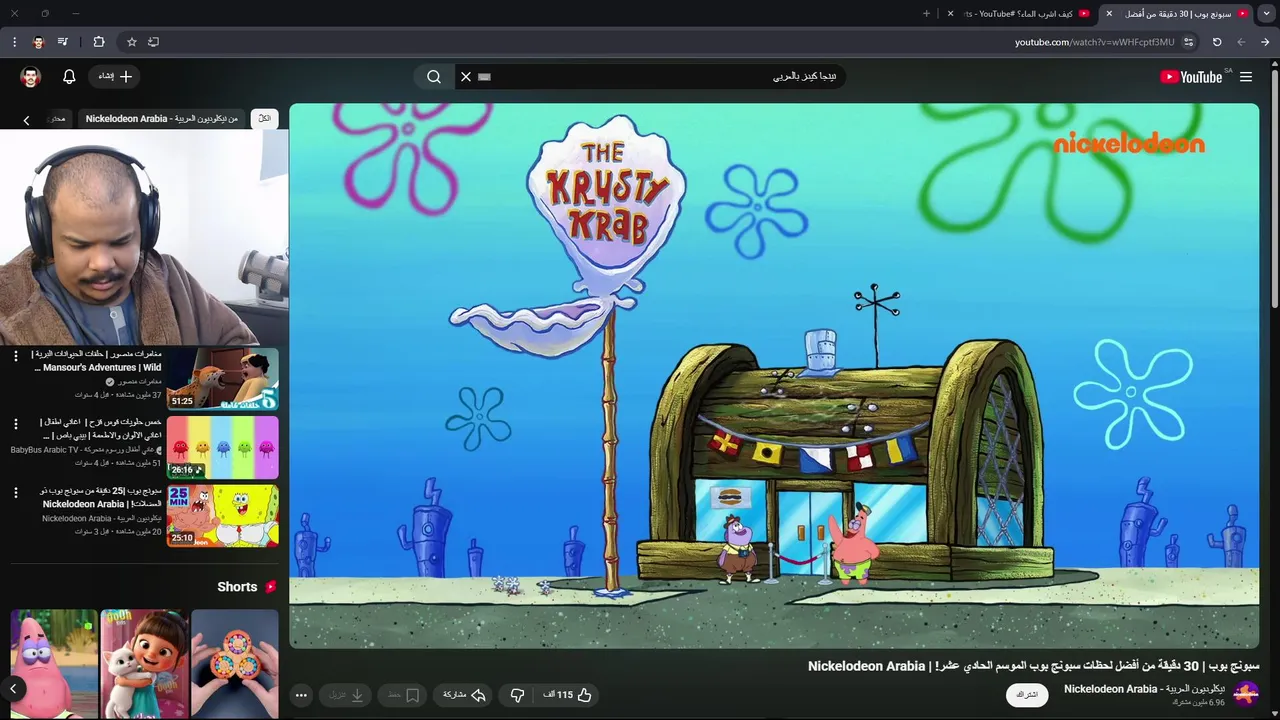
Task: Select the من نيكلوديون العربية filter chip
Action: click(162, 118)
